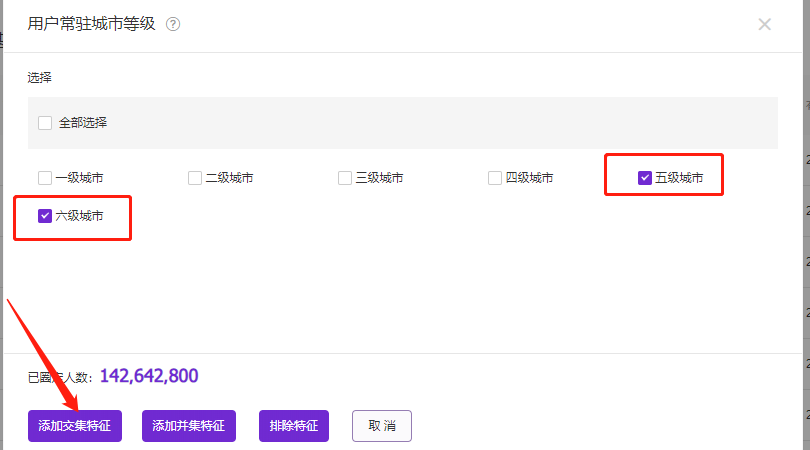Screen dimensions: 810x450
Task: Click the 已圈定人数 label
Action: (60, 378)
